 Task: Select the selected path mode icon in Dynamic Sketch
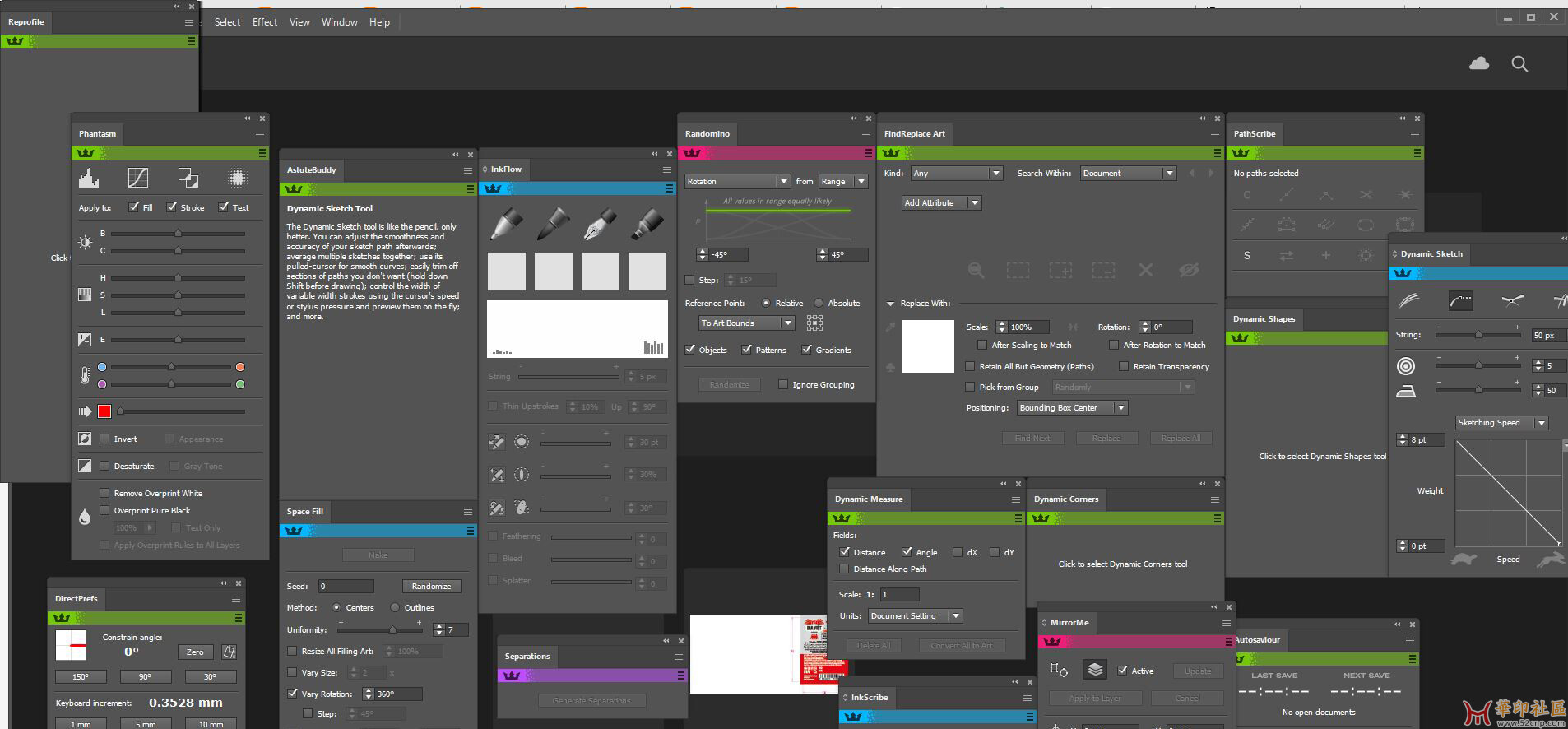pyautogui.click(x=1461, y=300)
